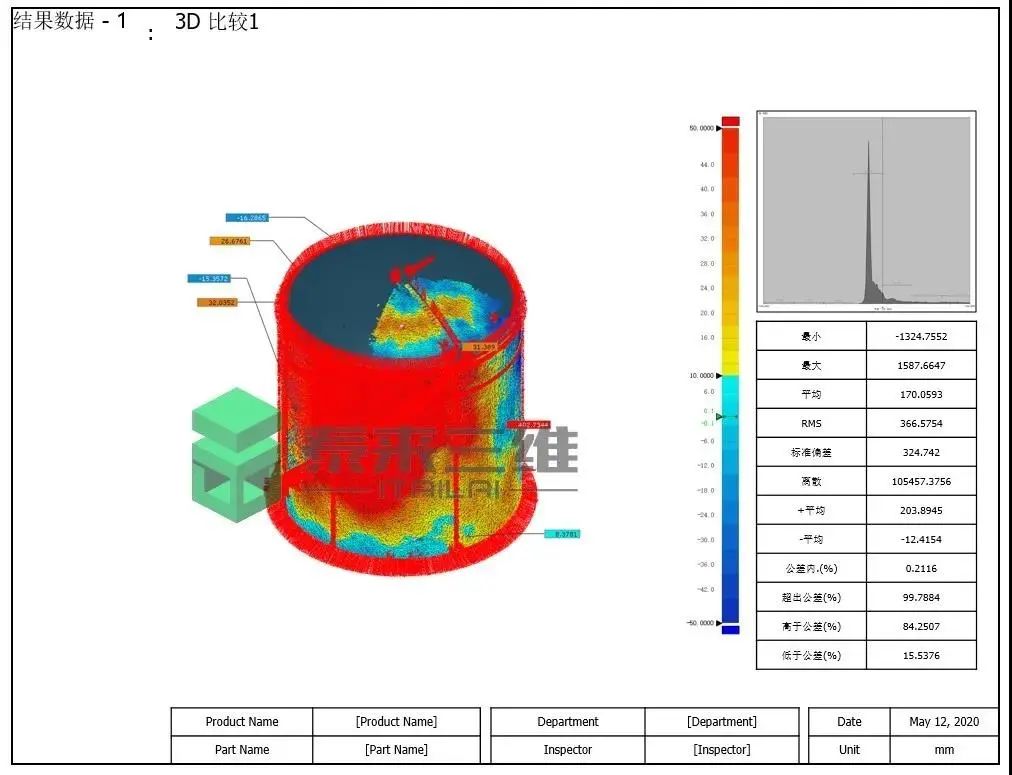Click the -16.2865 deviation annotation label
Viewport: 1012px width, 775px height.
point(246,217)
